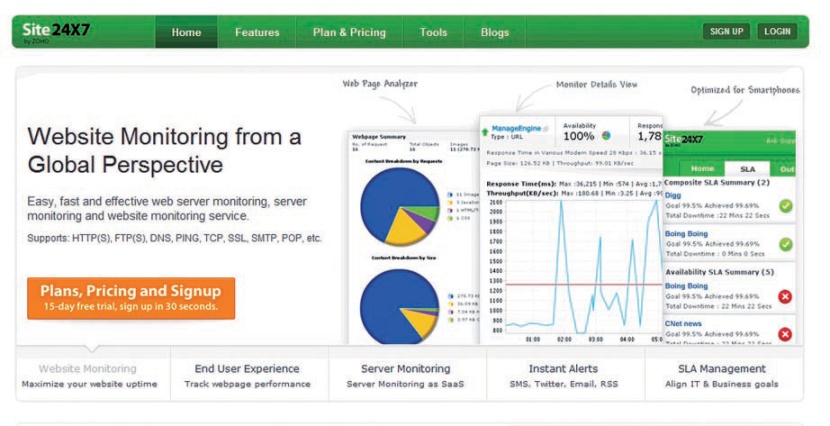Click the 'Webpage Summary' title text
The height and width of the screenshot is (426, 830).
[379, 137]
